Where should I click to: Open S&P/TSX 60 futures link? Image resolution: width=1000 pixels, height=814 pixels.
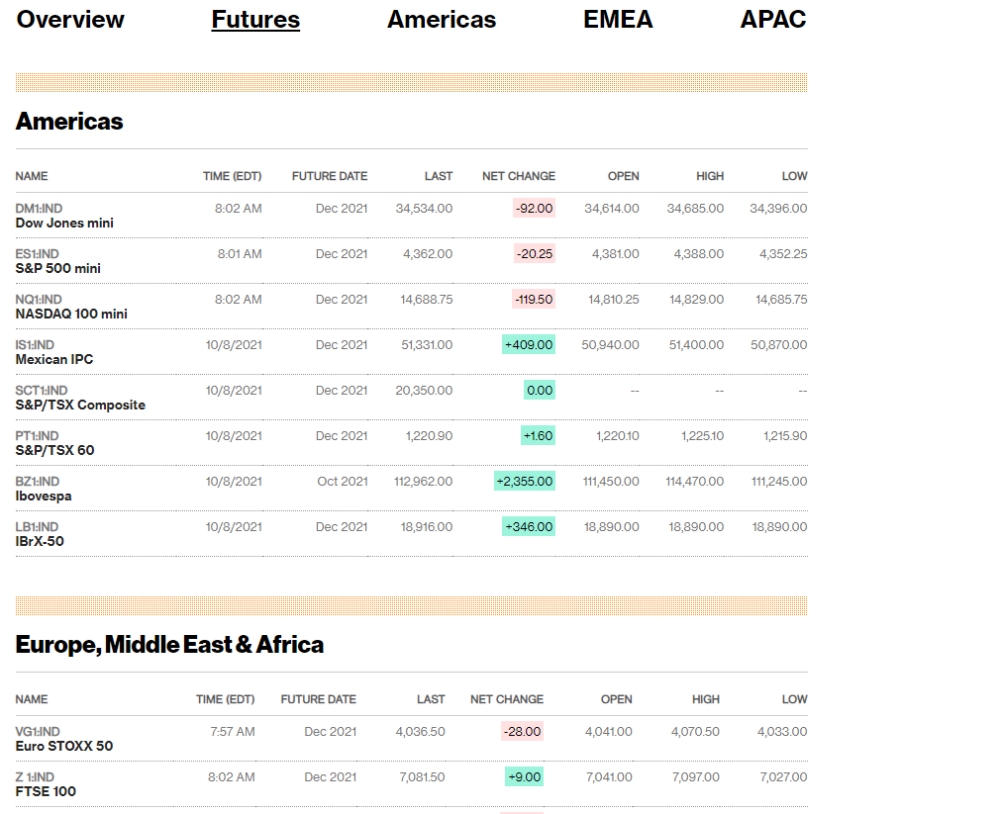pyautogui.click(x=55, y=450)
